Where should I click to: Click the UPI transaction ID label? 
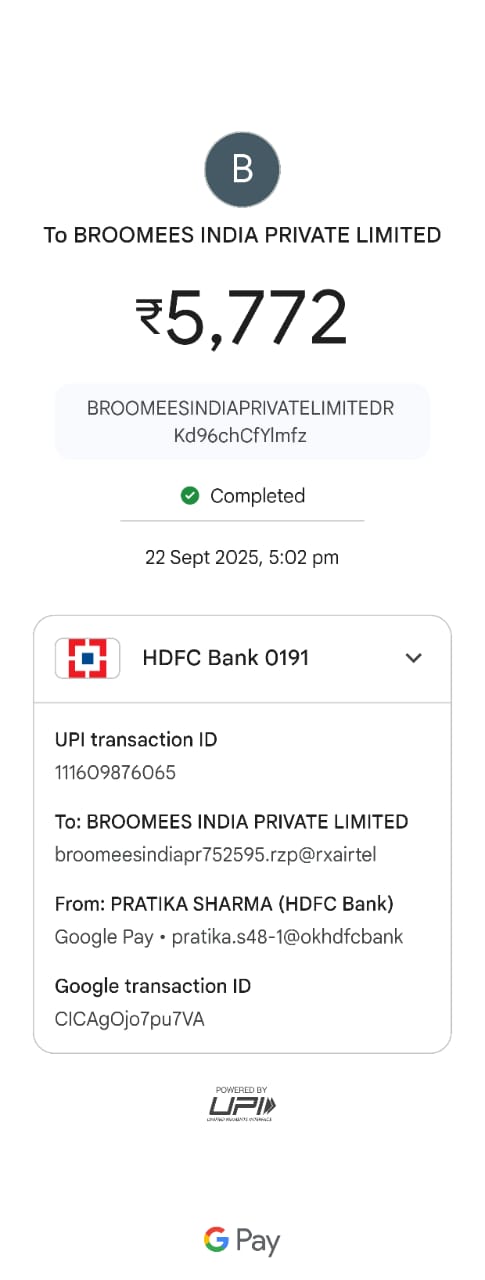pos(136,740)
